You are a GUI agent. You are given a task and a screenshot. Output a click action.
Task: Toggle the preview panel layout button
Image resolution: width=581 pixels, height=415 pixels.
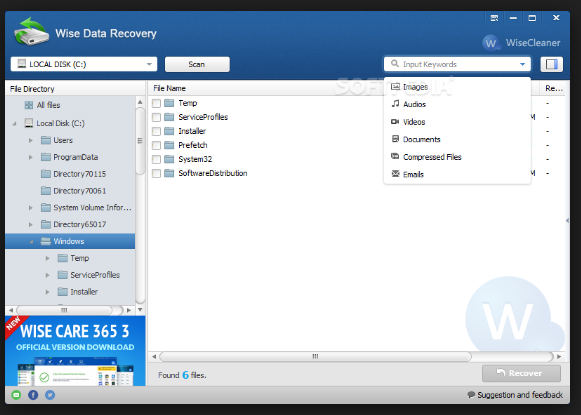click(551, 64)
